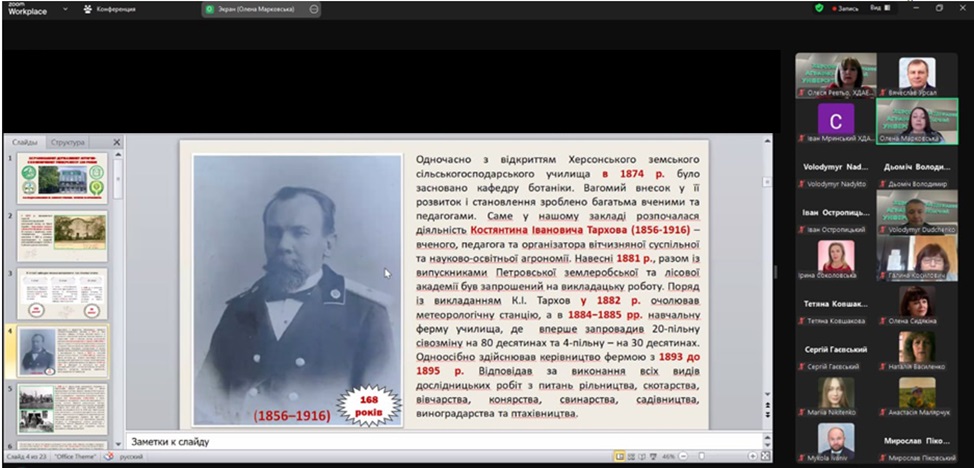Viewport: 974px width, 468px height.
Task: Select Анастасія Малярчук participant tile
Action: click(x=917, y=397)
